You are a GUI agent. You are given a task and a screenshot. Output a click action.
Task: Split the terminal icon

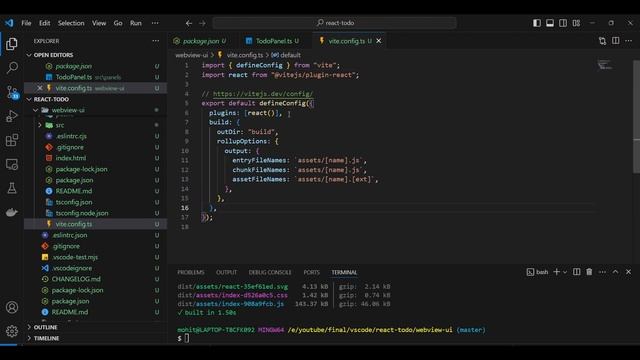pos(576,272)
